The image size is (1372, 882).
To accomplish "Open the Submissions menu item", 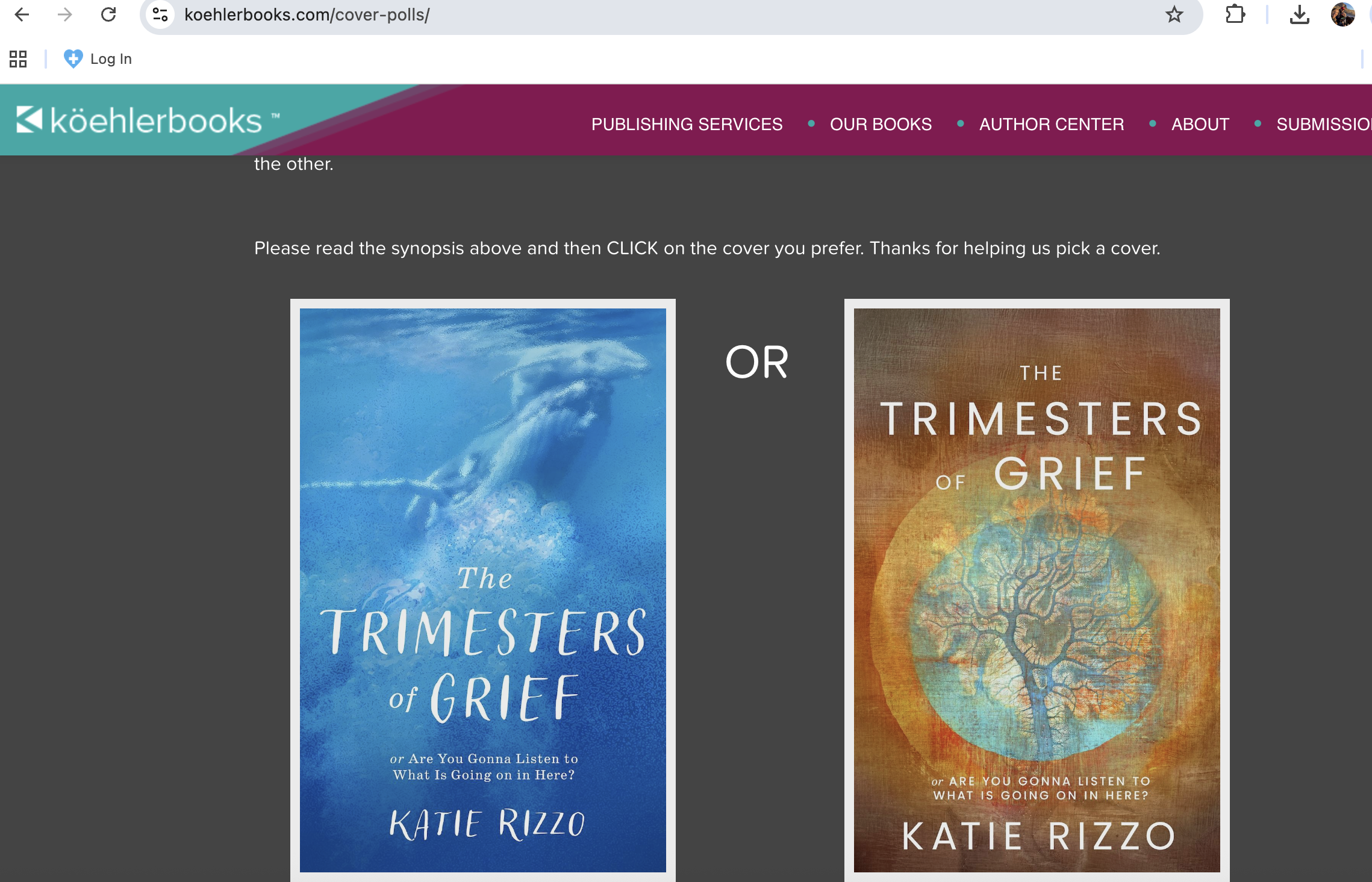I will 1324,124.
